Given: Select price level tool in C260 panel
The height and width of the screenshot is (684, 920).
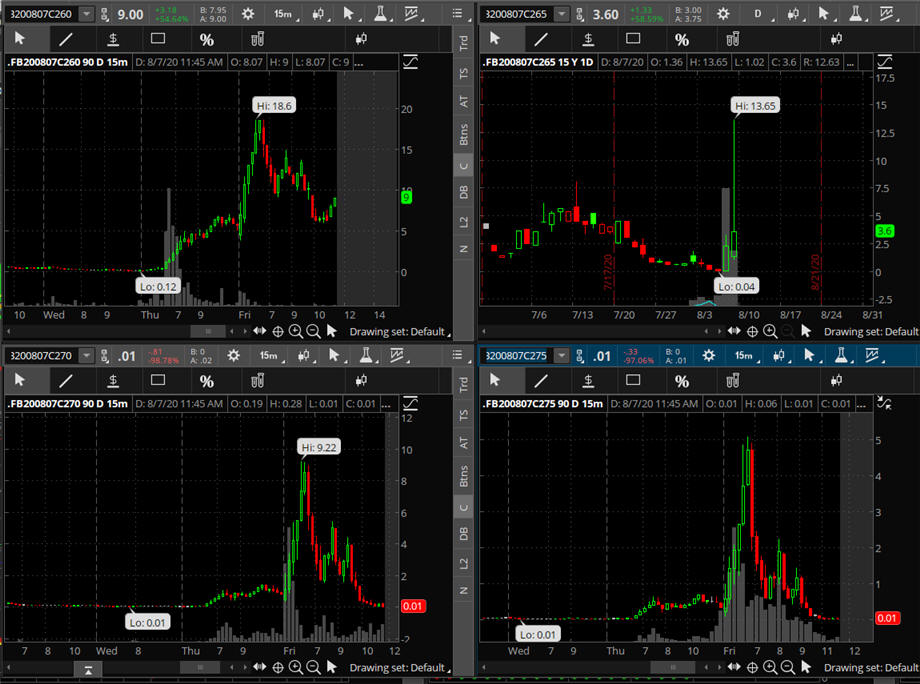Looking at the screenshot, I should 113,39.
